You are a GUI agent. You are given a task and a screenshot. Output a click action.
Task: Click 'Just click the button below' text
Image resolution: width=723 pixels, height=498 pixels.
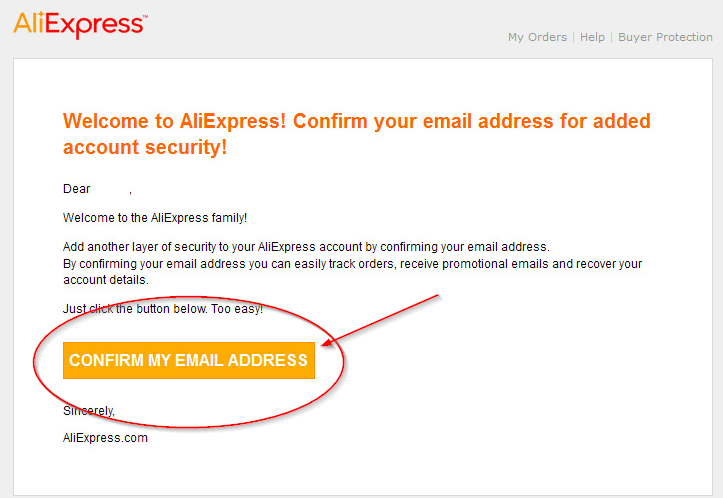point(163,308)
